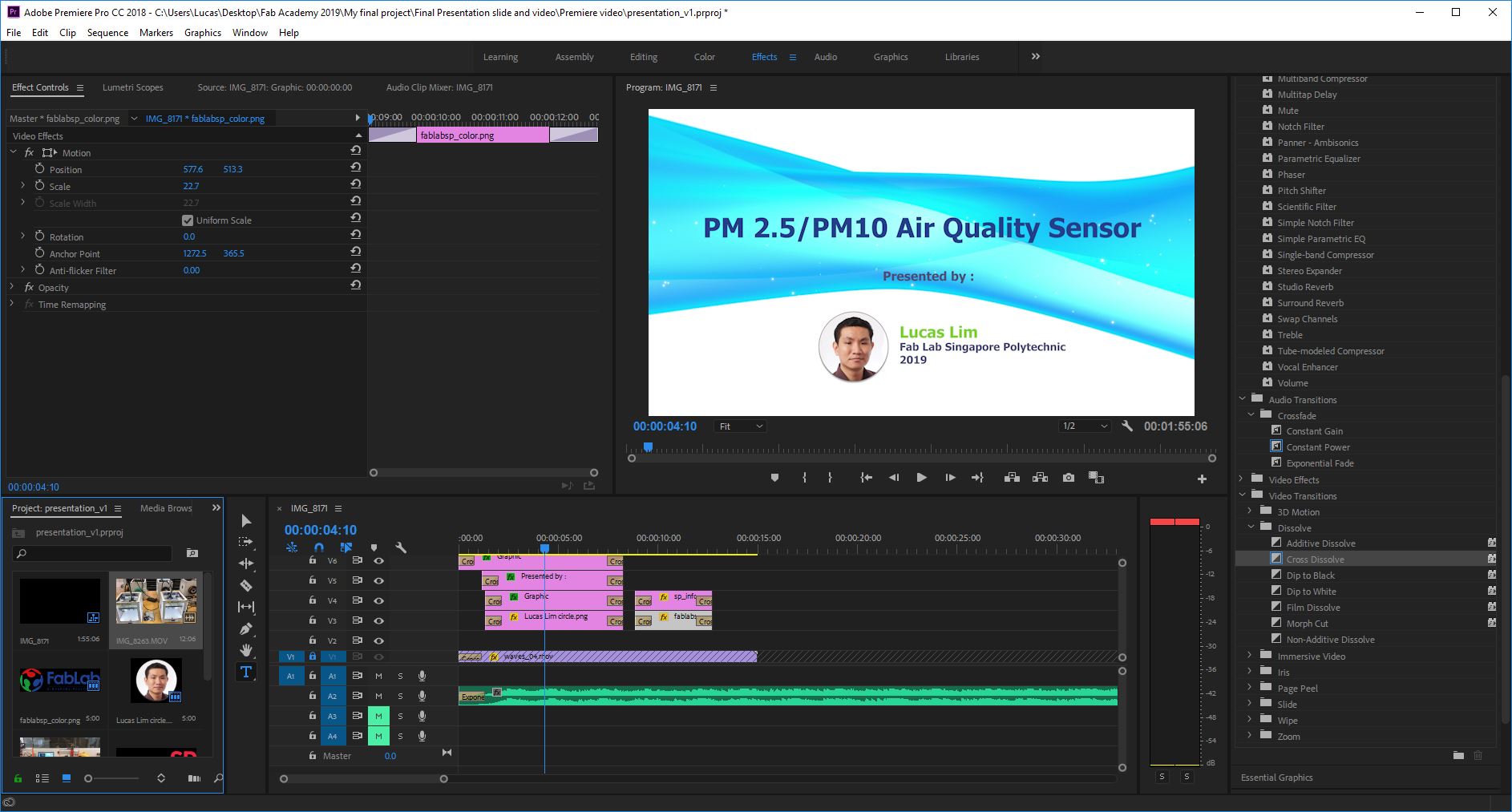Open the Fit zoom level dropdown
The width and height of the screenshot is (1512, 812).
pyautogui.click(x=741, y=426)
